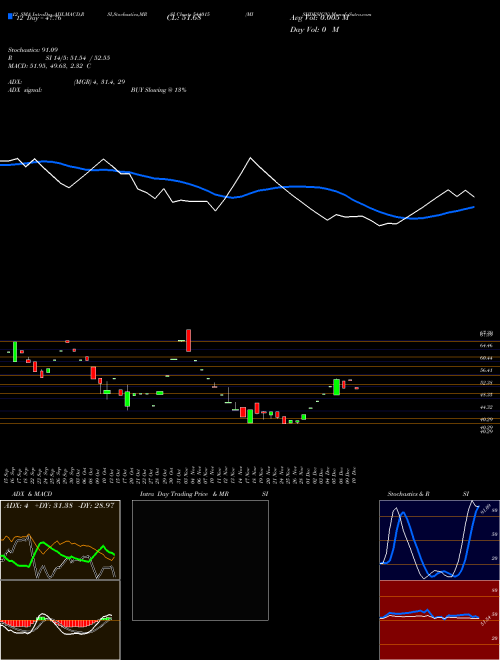Click the white price line peak in the middle
Image resolution: width=500 pixels, height=660 pixels.
click(250, 158)
